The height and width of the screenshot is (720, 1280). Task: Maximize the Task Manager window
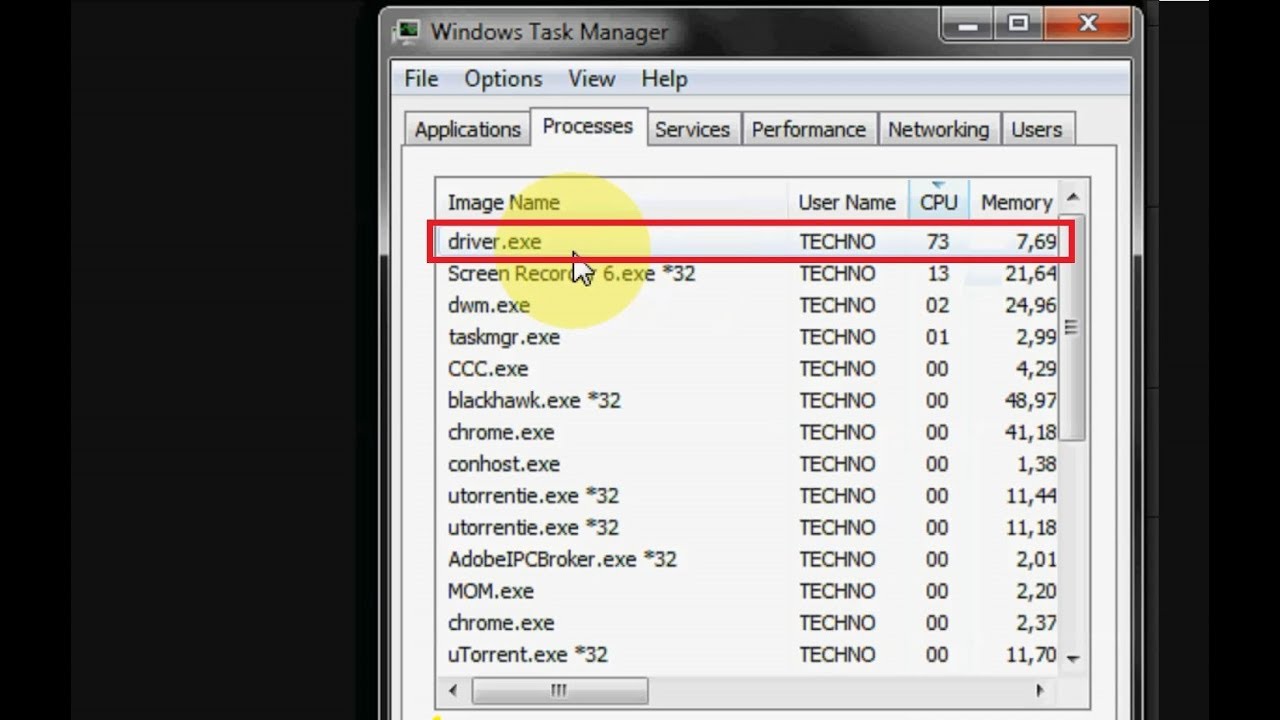tap(1017, 23)
